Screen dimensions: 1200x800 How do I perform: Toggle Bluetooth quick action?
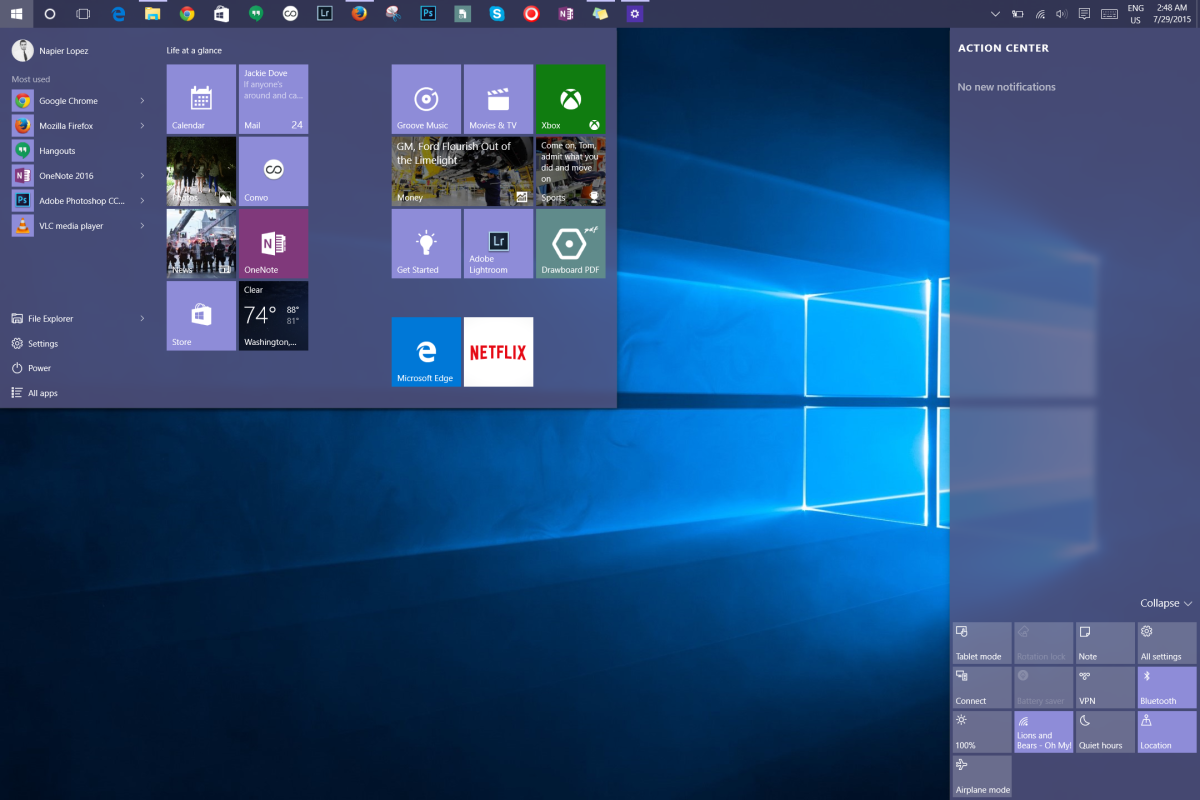(x=1166, y=687)
